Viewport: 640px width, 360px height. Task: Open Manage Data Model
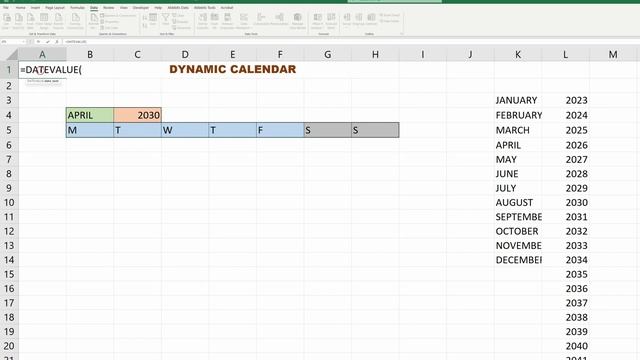298,20
